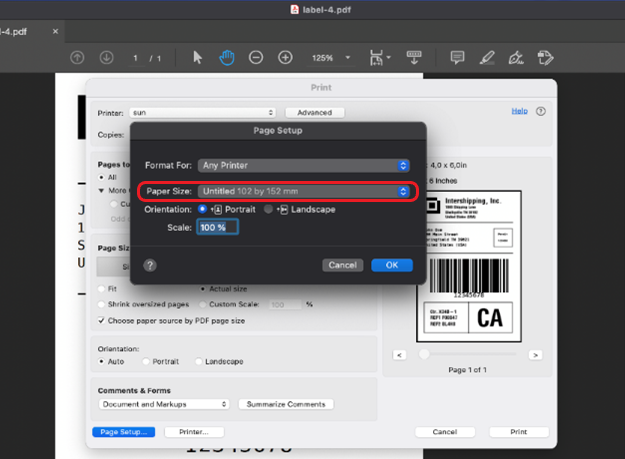Select the Fit sizing option
This screenshot has height=459, width=625.
tap(102, 288)
